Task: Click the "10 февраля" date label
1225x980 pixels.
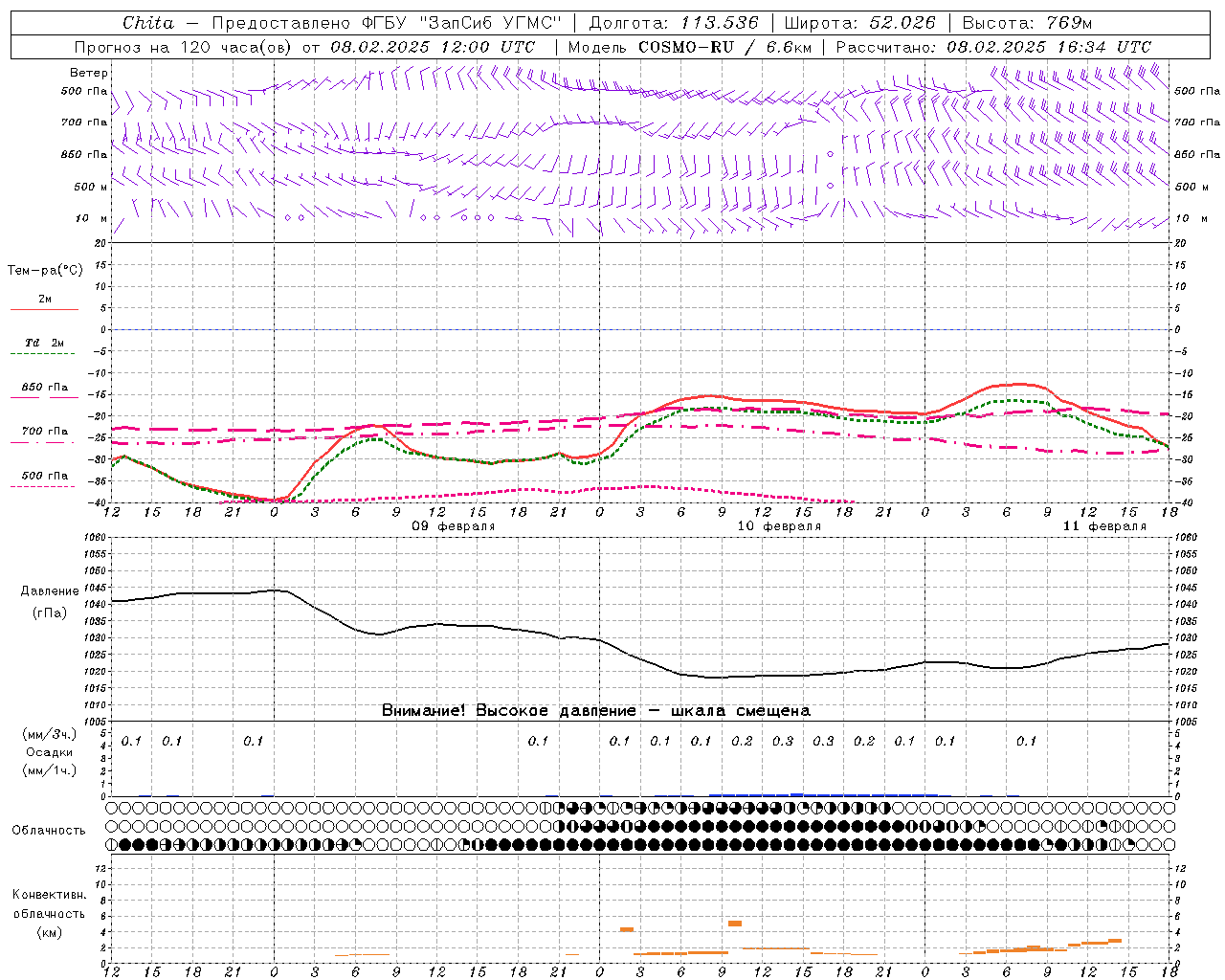Action: 779,526
